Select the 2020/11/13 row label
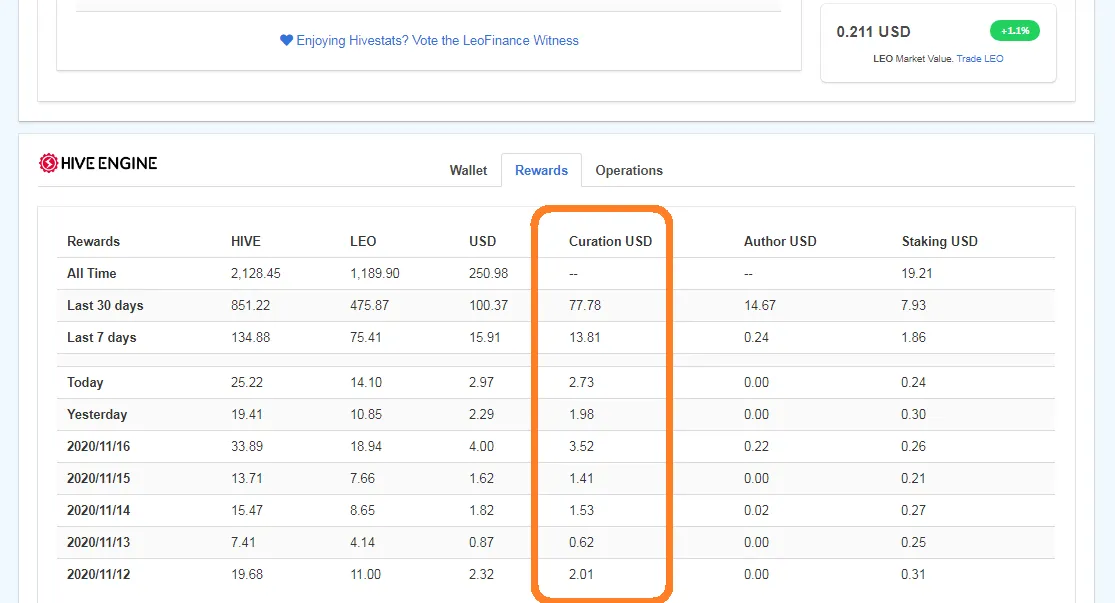This screenshot has width=1115, height=603. (x=98, y=543)
